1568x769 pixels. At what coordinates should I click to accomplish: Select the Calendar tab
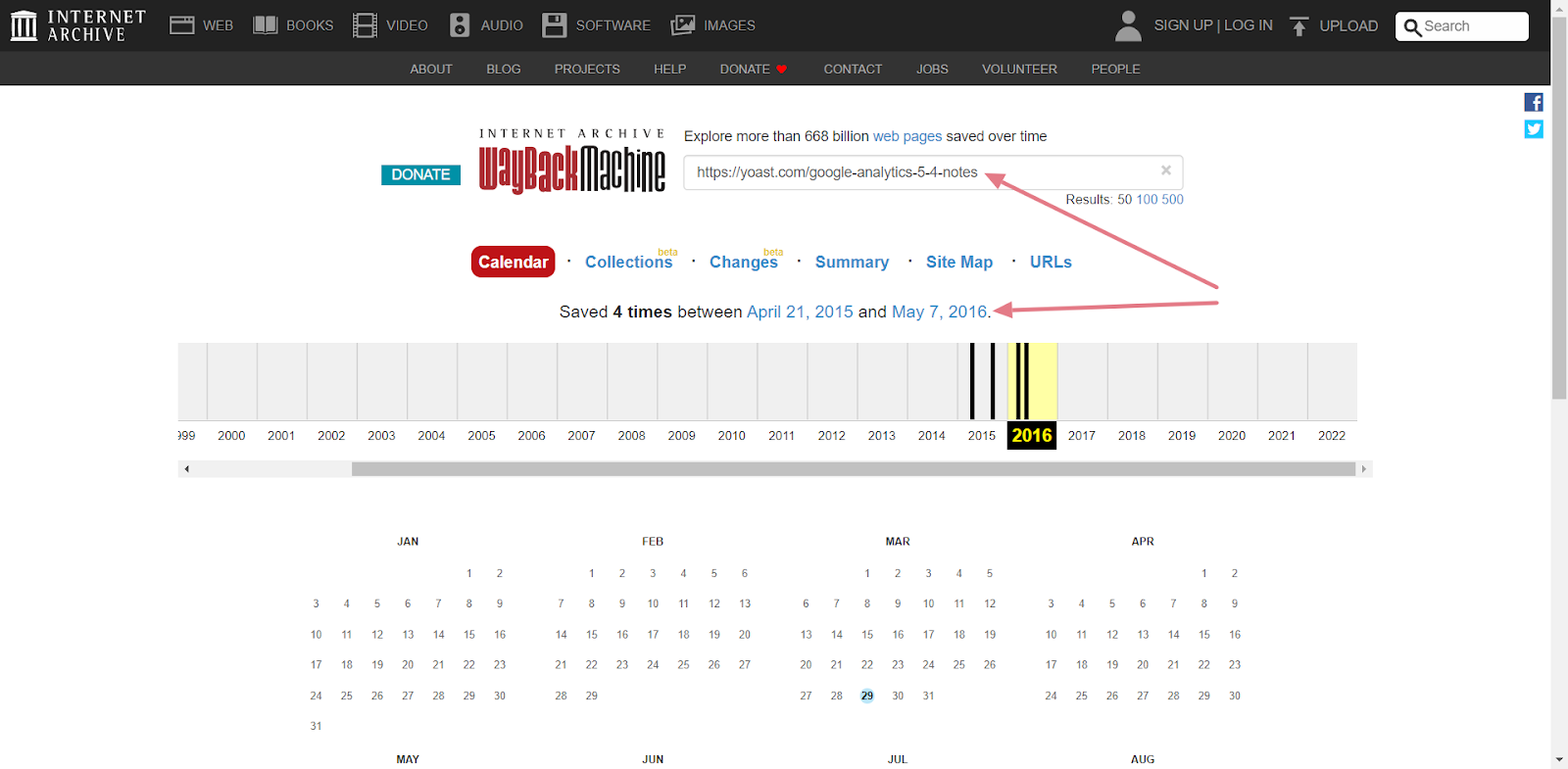[514, 262]
